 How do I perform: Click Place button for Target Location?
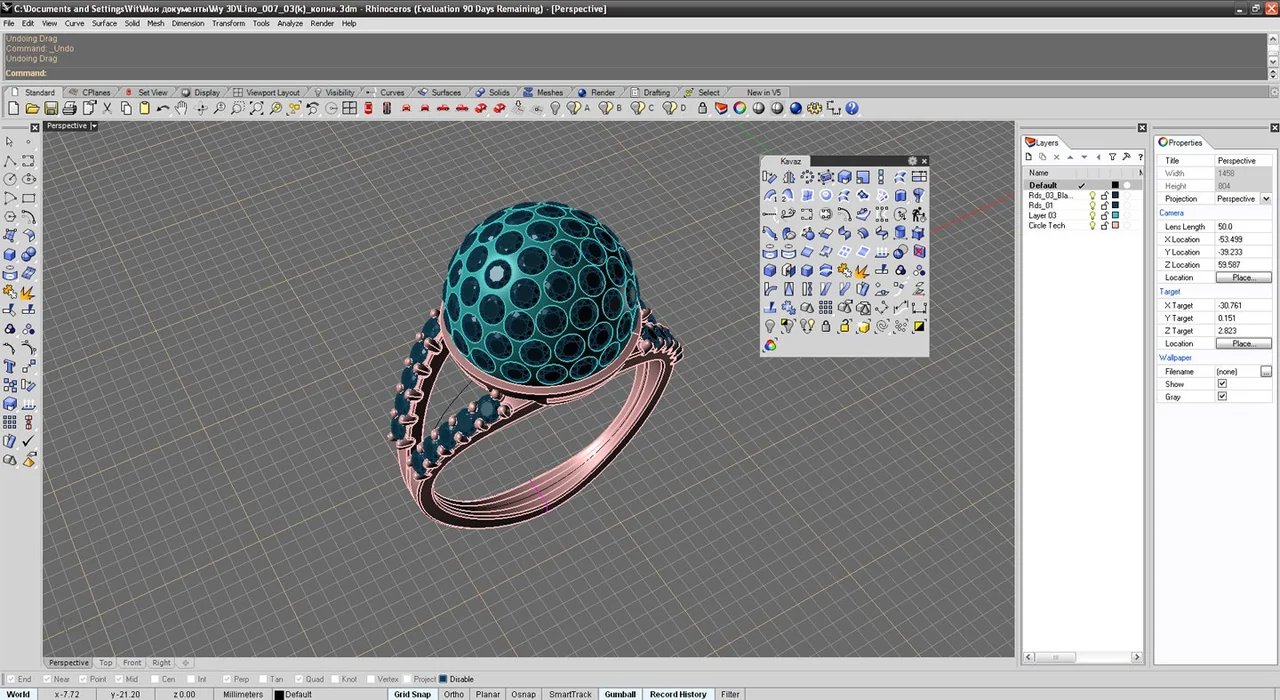tap(1243, 343)
